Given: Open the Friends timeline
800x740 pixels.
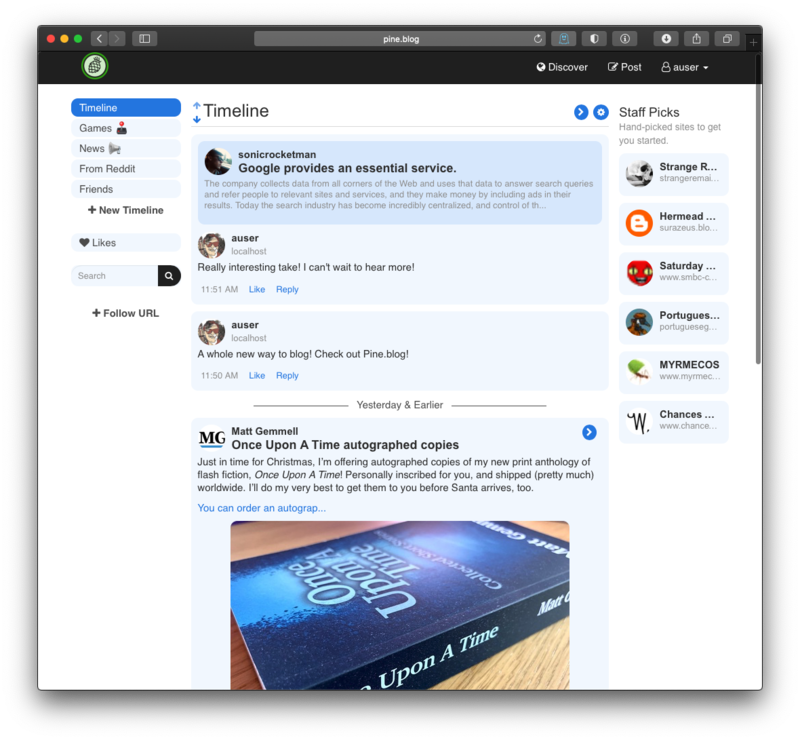Looking at the screenshot, I should pyautogui.click(x=126, y=189).
